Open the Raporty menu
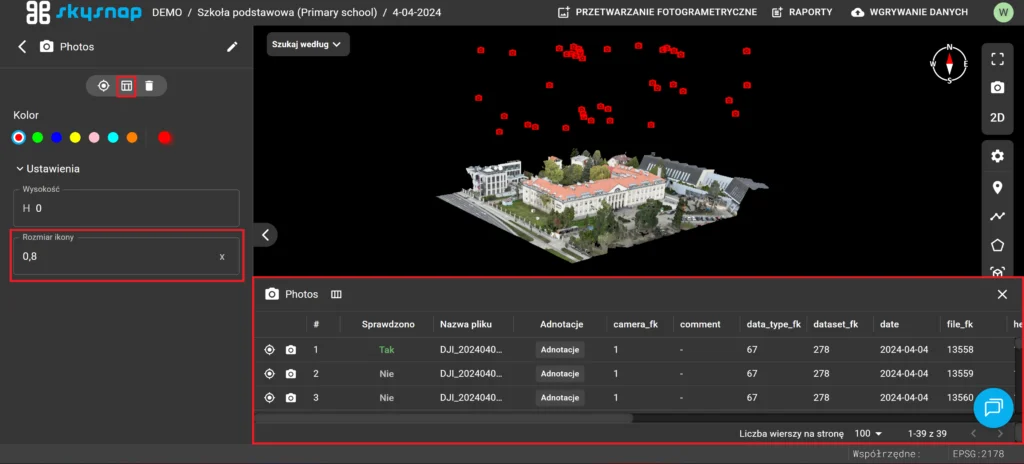The image size is (1024, 464). click(802, 12)
